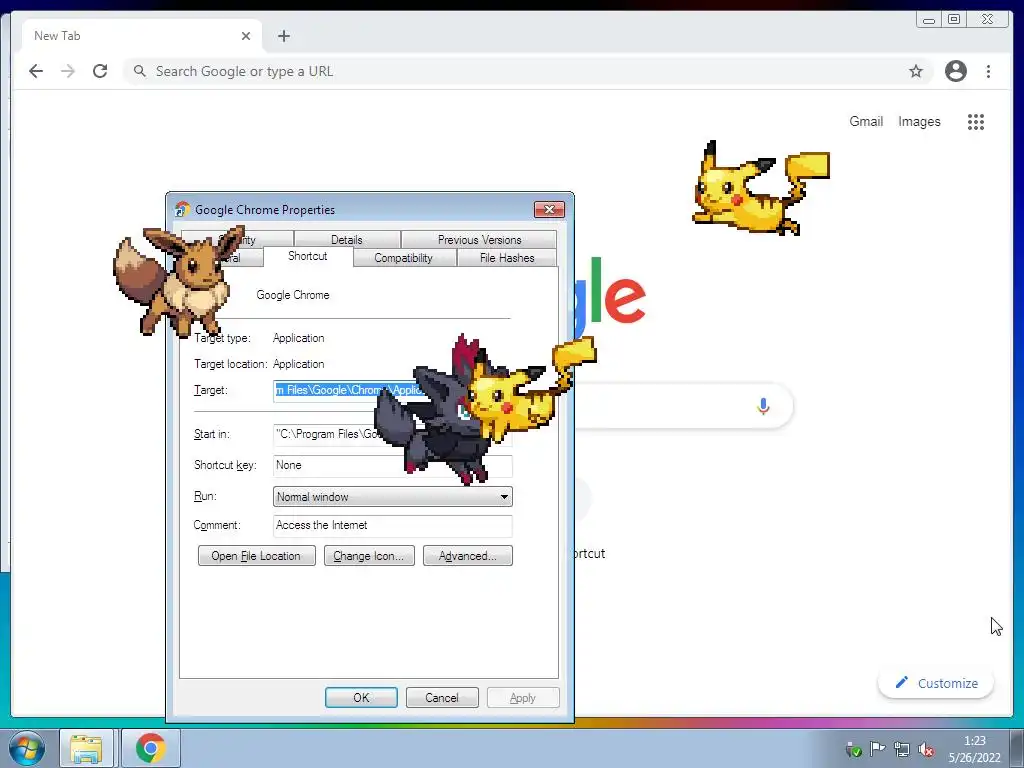Viewport: 1024px width, 768px height.
Task: Start voice search with the microphone icon
Action: coord(763,406)
